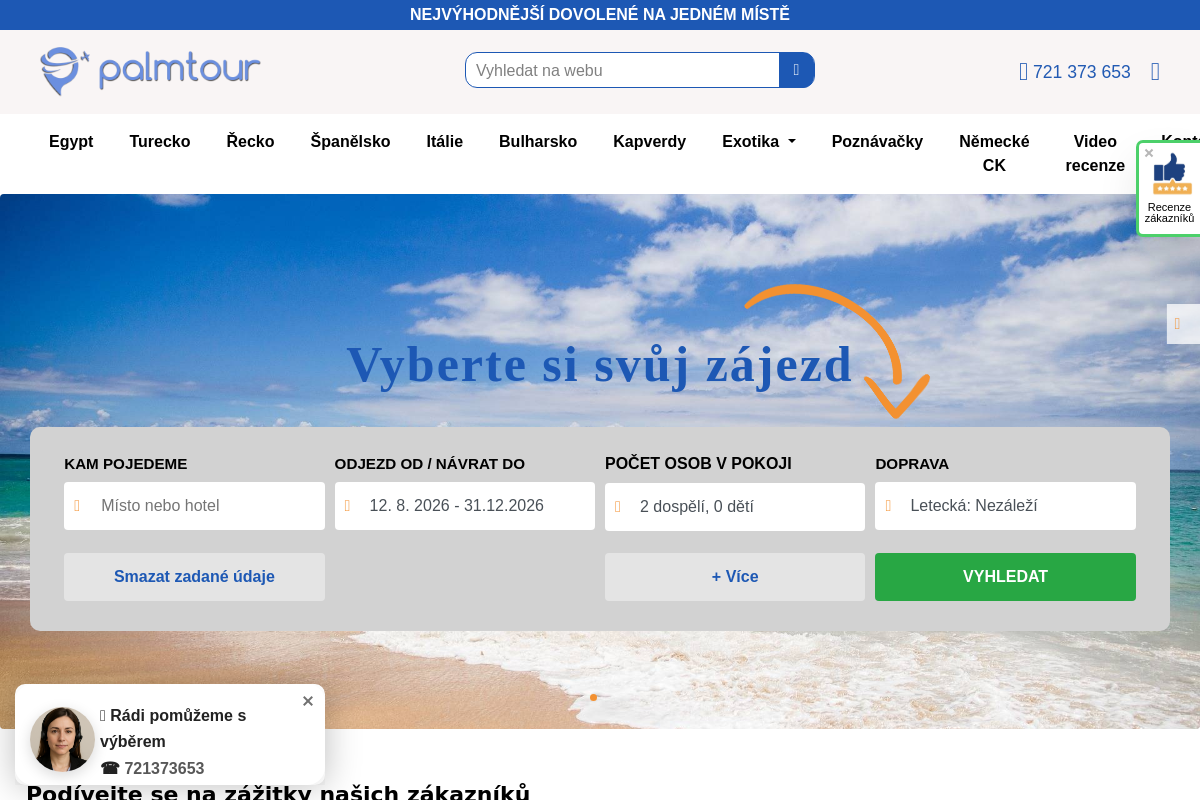This screenshot has height=800, width=1200.
Task: Close the customer reviews widget
Action: [1149, 153]
